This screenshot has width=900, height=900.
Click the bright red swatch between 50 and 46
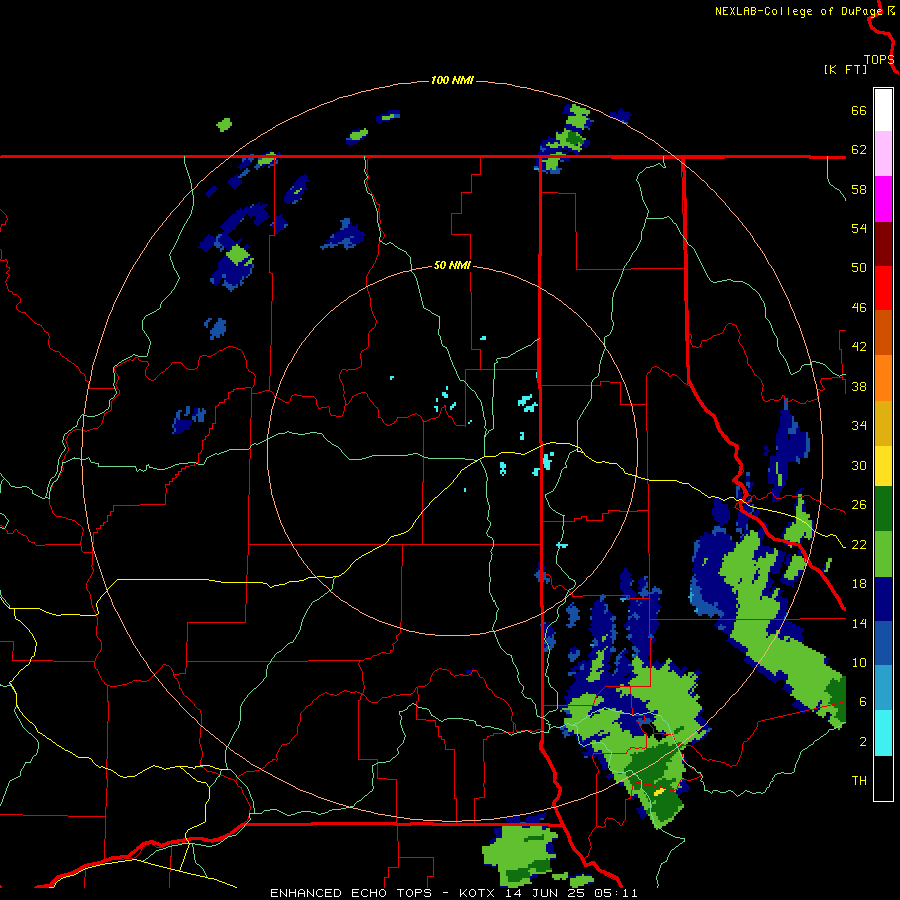click(x=883, y=288)
